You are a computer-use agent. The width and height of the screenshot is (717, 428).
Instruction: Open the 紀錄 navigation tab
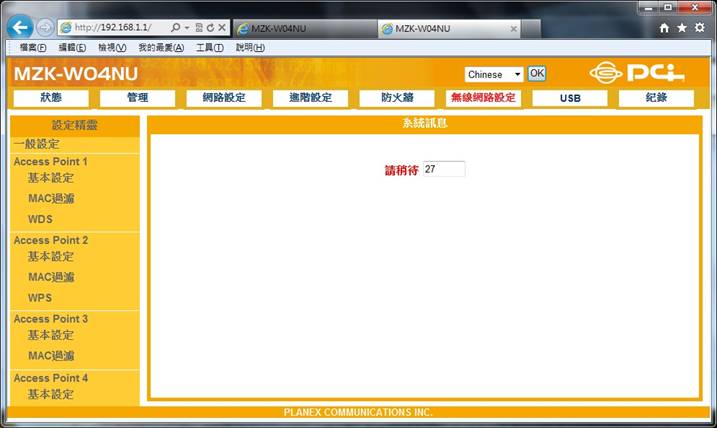point(656,98)
